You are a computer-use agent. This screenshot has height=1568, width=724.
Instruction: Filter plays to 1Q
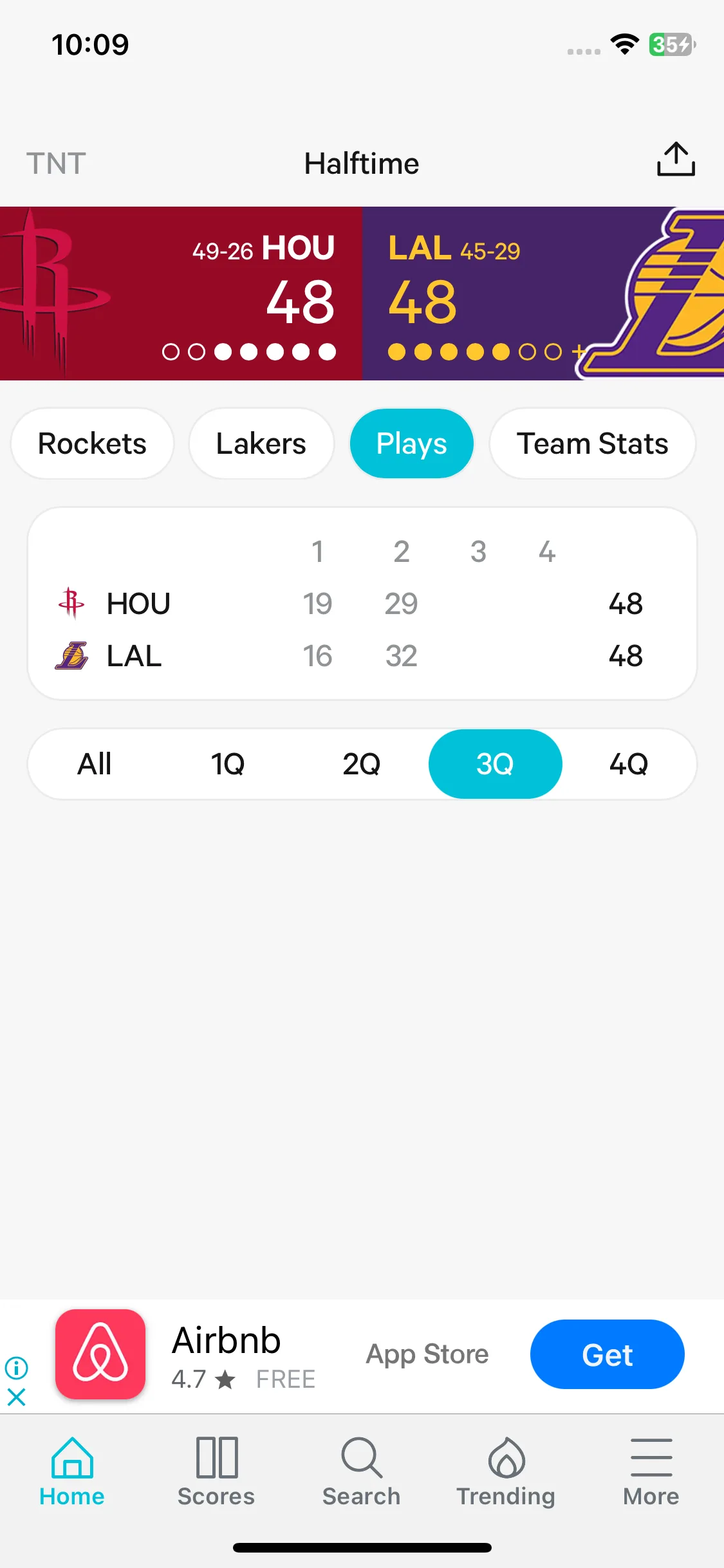(x=228, y=764)
